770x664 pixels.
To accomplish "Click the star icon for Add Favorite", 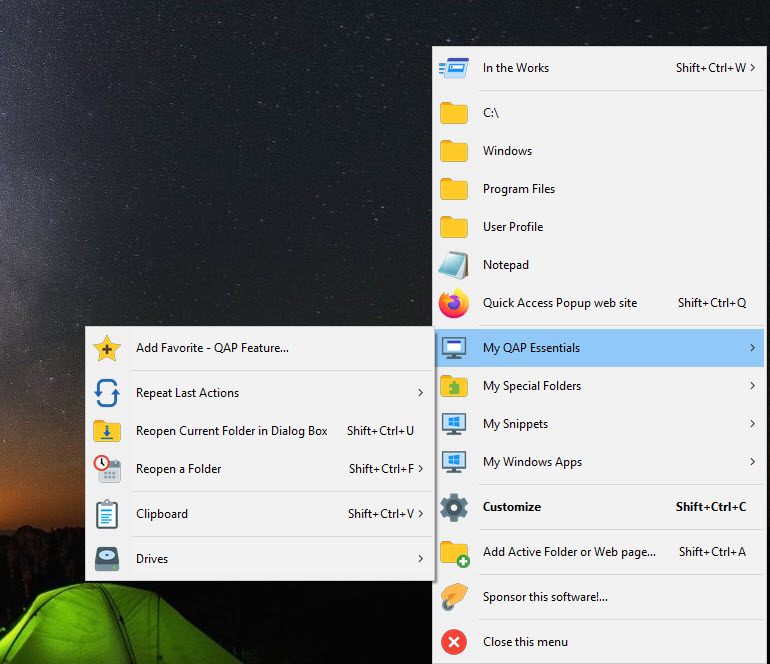I will click(x=107, y=348).
